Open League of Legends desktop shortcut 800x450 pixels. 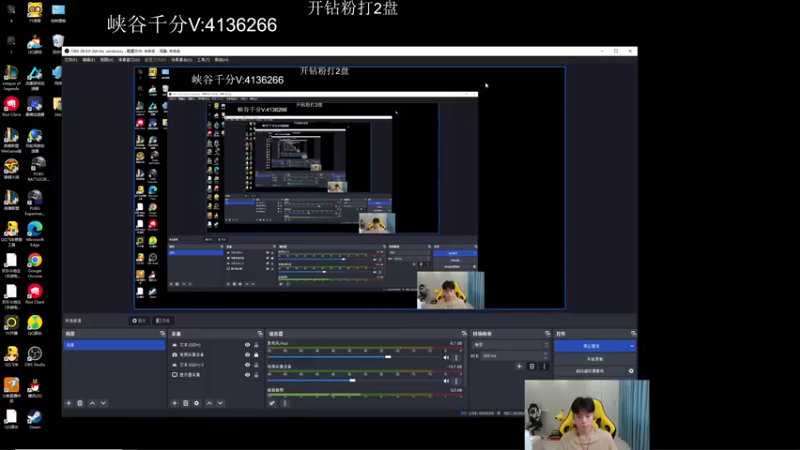pyautogui.click(x=11, y=78)
